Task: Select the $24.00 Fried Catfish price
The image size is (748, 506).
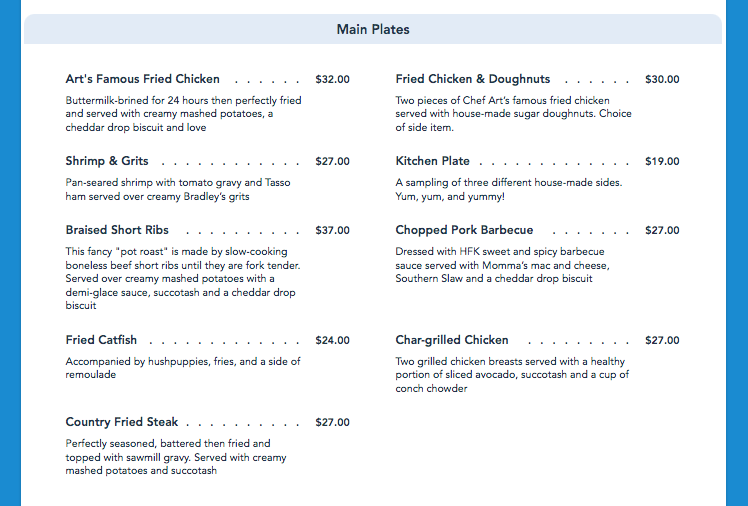Action: pos(332,340)
